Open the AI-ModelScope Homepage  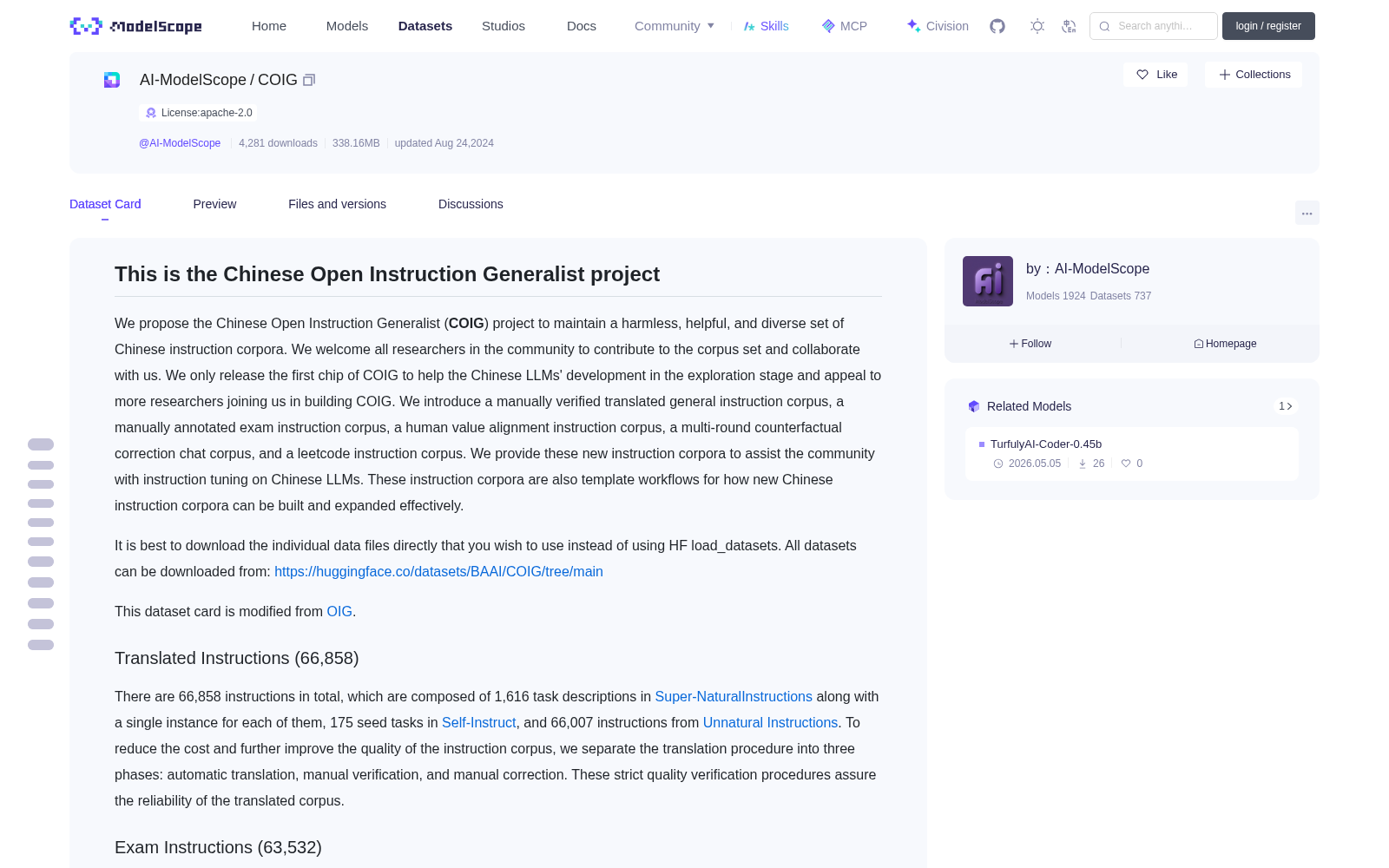point(1225,344)
